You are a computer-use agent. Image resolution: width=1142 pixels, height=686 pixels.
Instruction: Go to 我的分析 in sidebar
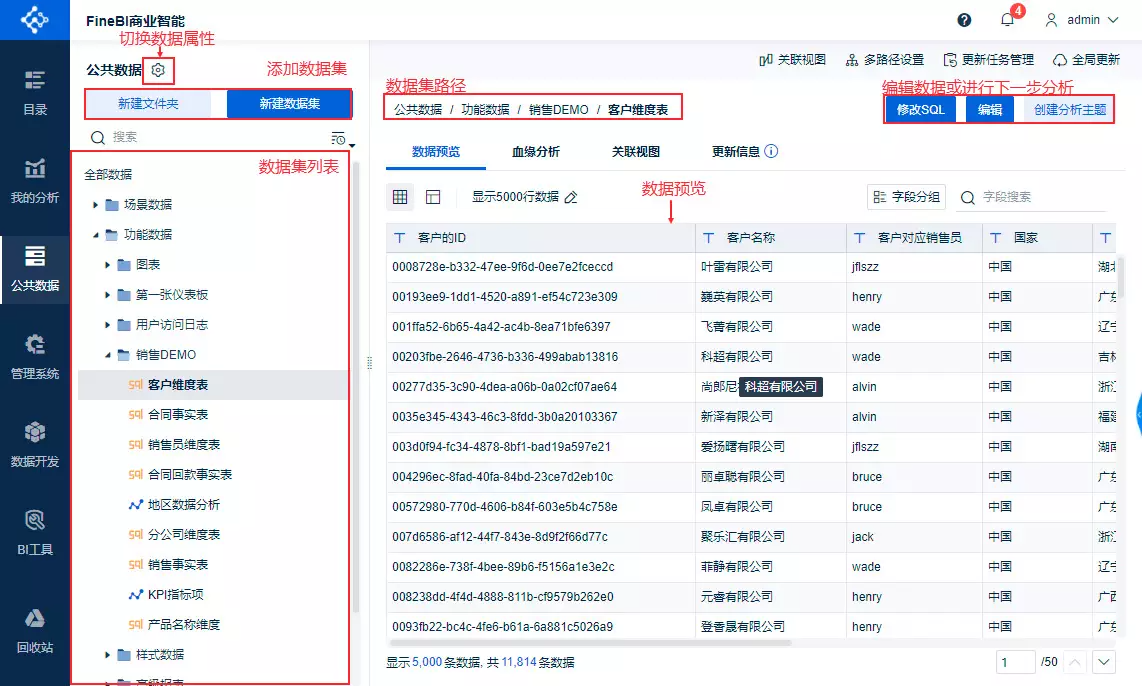35,181
